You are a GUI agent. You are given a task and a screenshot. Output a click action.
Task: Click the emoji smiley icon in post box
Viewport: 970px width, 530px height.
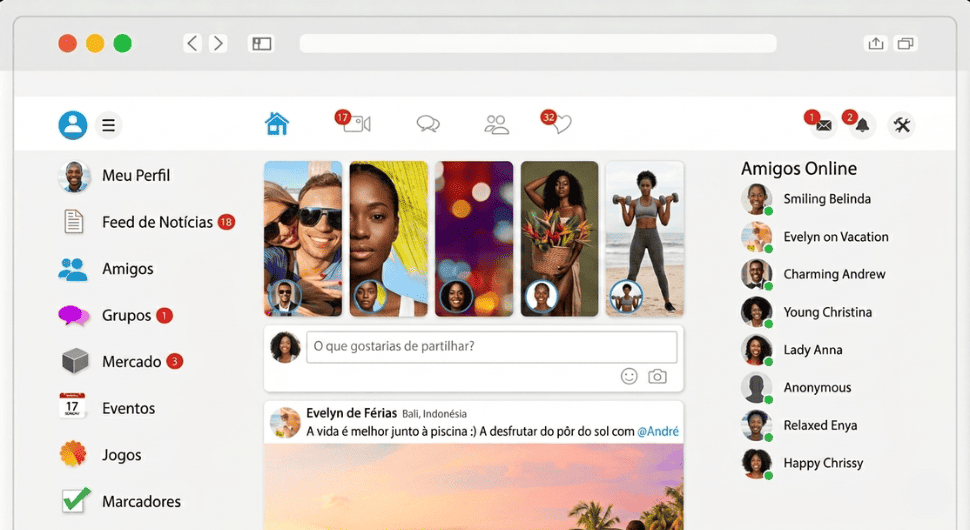click(629, 376)
